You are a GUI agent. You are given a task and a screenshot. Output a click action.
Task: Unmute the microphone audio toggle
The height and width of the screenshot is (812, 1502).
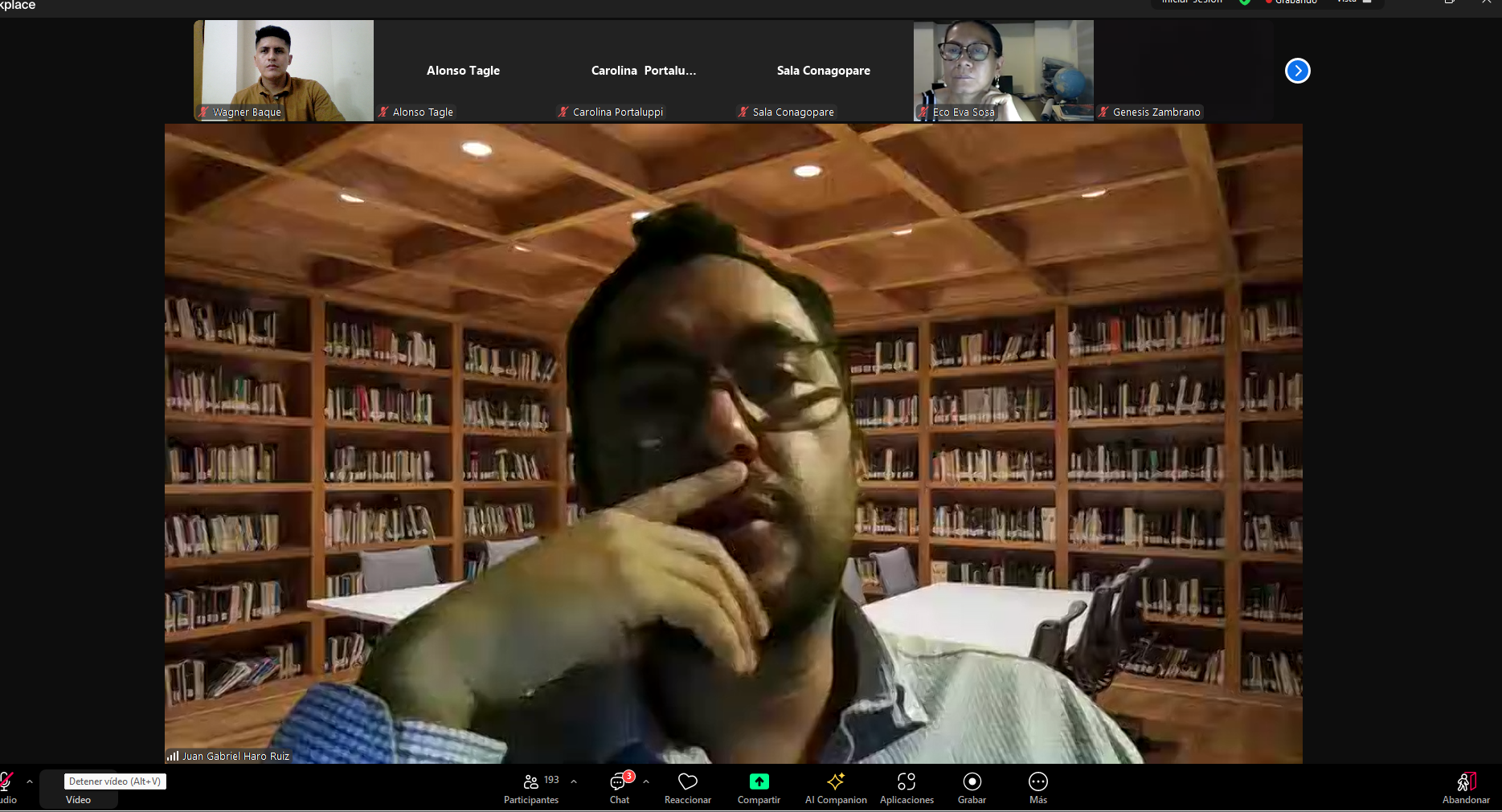(6, 781)
